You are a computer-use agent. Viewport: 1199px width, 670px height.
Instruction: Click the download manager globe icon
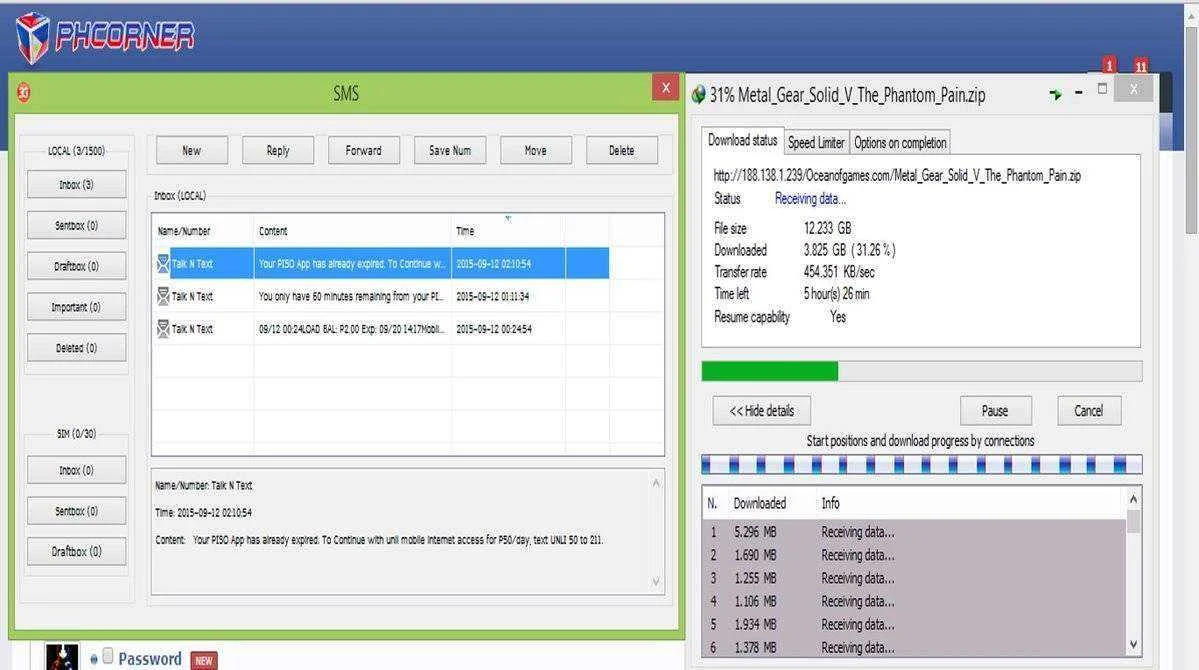[x=698, y=95]
